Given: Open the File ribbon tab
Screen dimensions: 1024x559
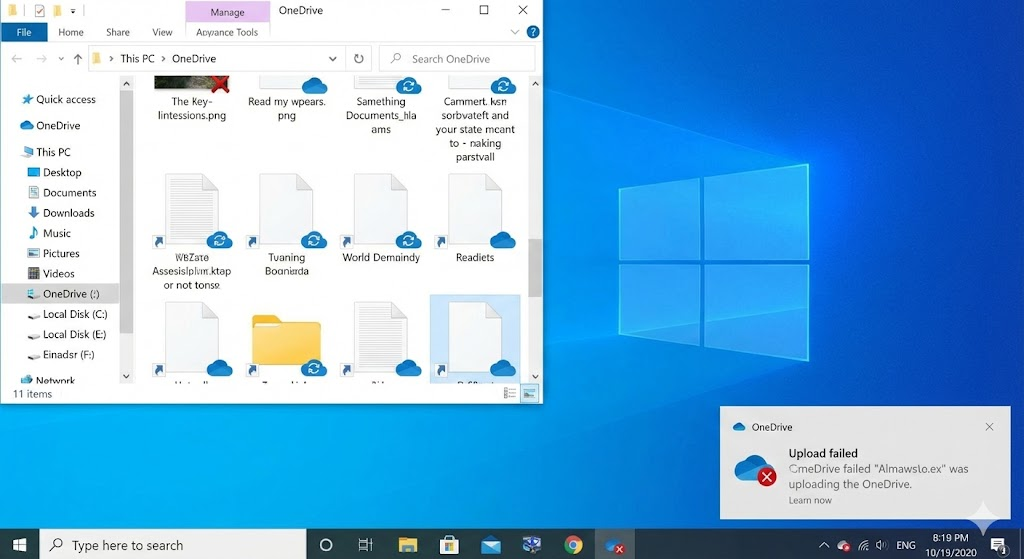Looking at the screenshot, I should click(24, 32).
